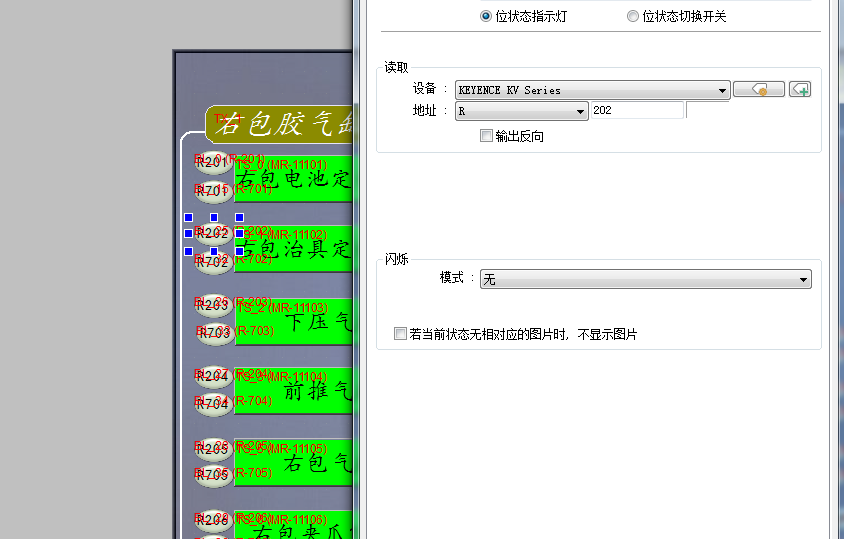Open the KEYENCE KV Series device dropdown
Screen dimensions: 844x539
tap(592, 90)
